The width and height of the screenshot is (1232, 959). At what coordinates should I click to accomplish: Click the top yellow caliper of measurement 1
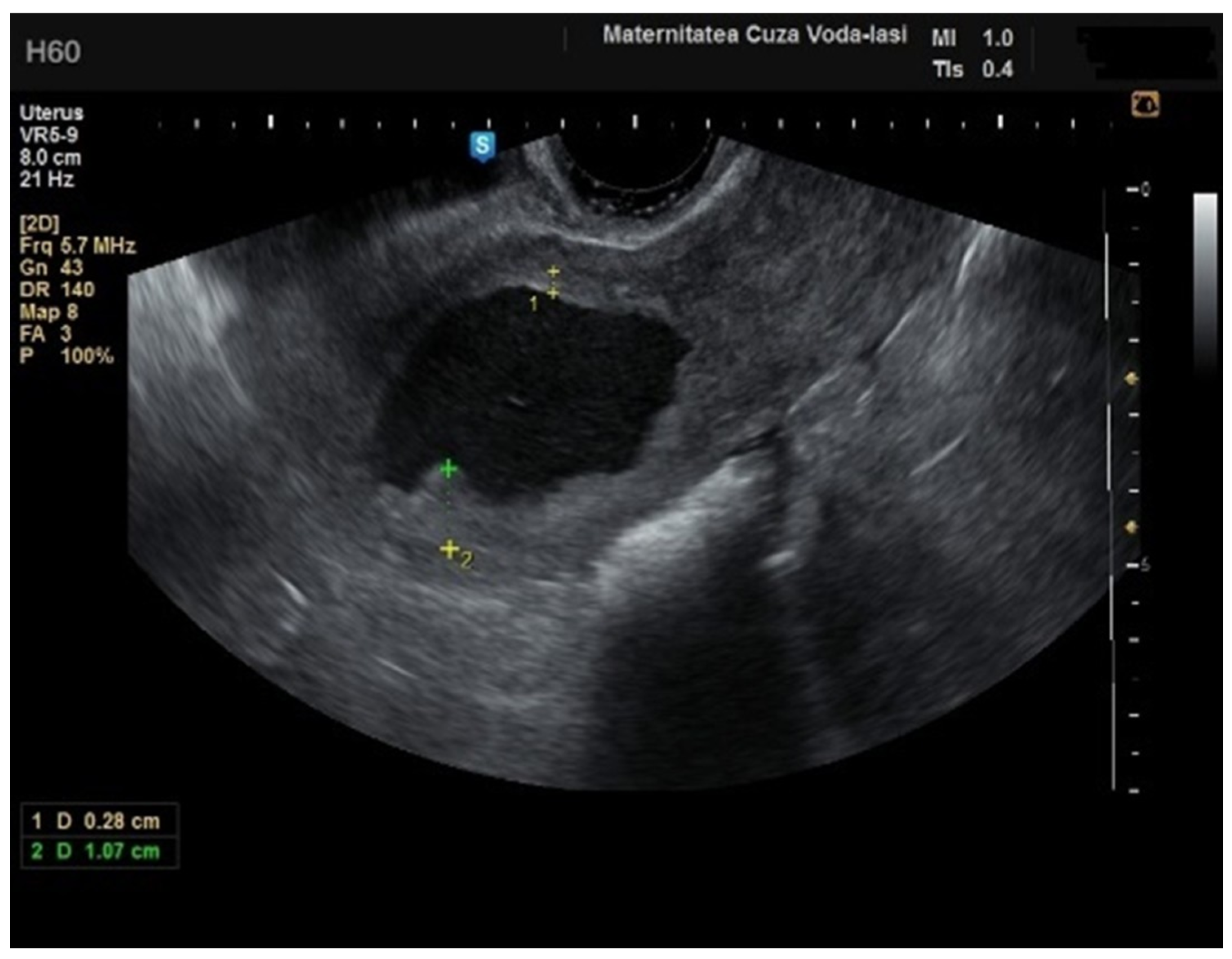(553, 272)
